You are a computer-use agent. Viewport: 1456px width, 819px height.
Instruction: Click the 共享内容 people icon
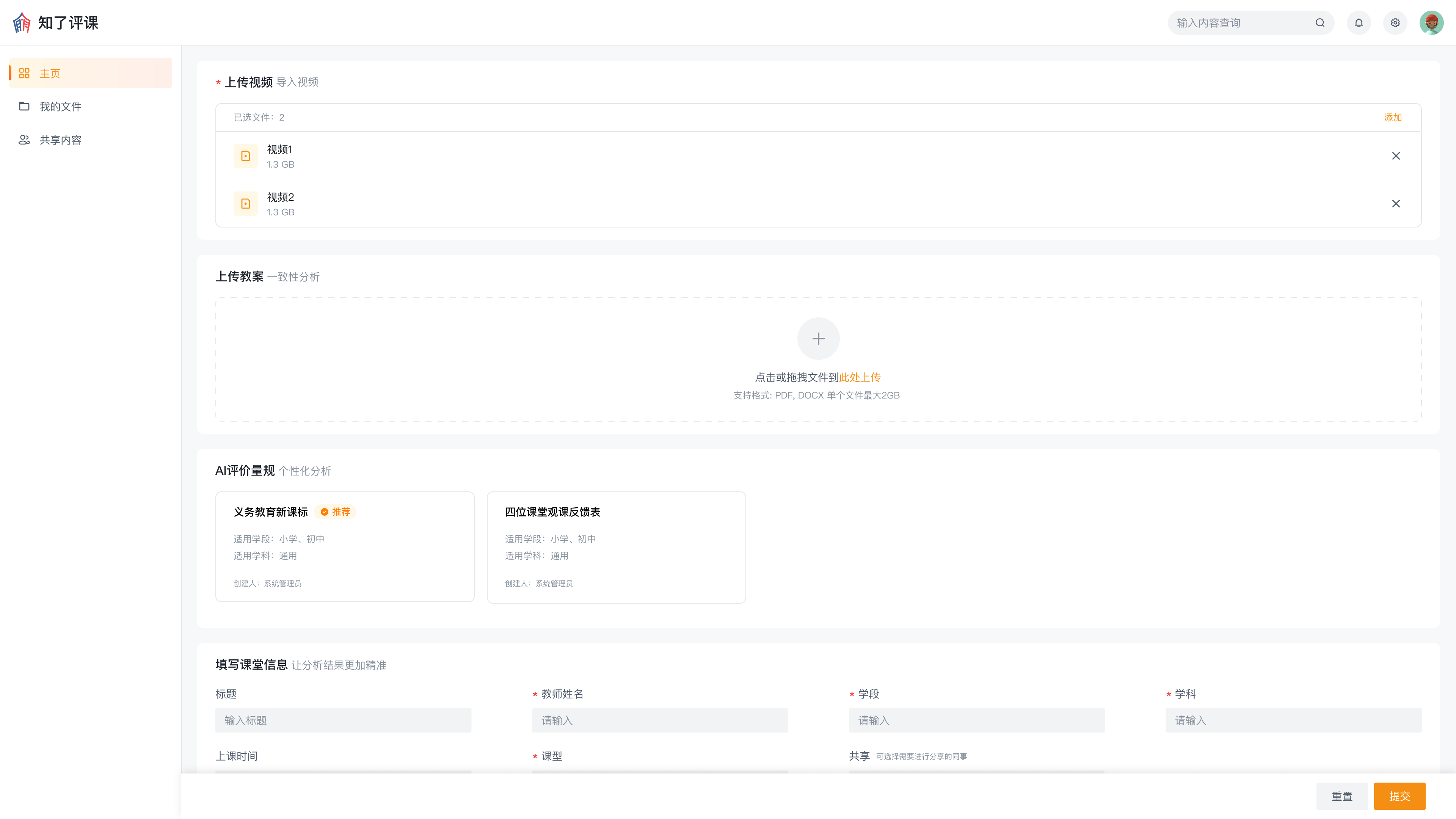coord(24,140)
